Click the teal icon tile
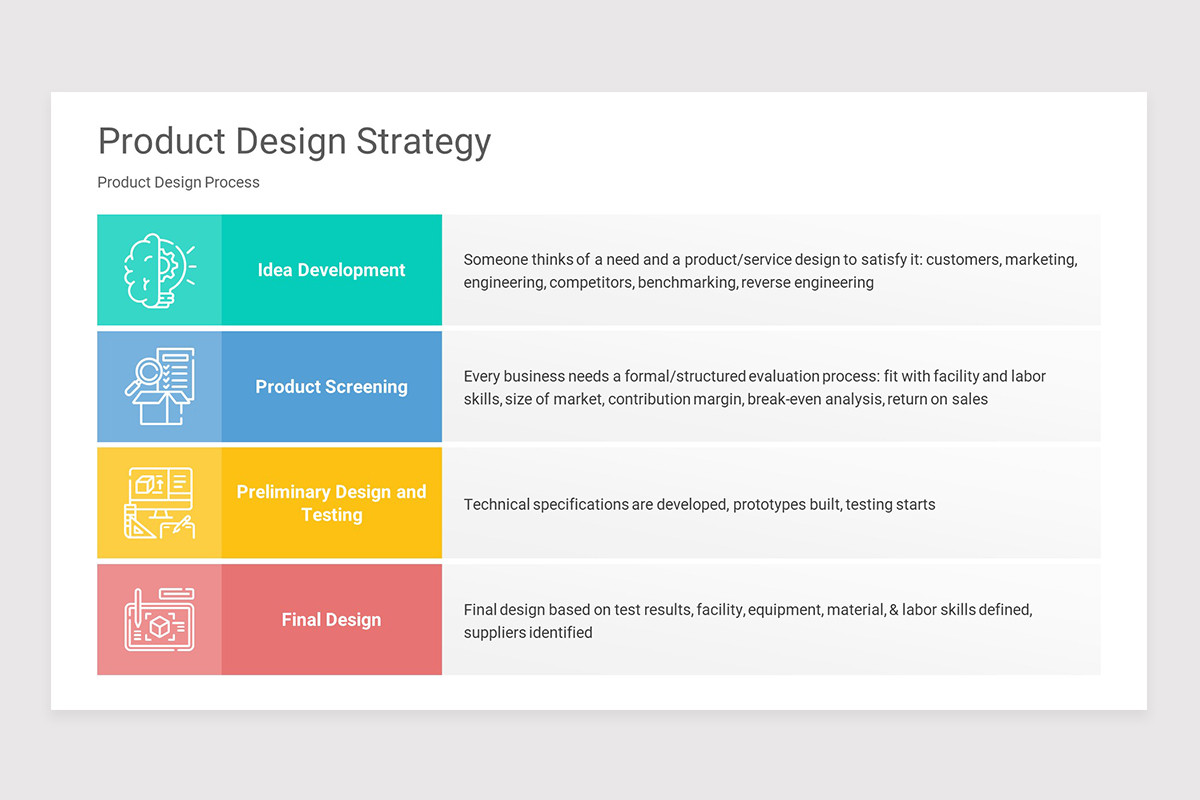 coord(159,270)
